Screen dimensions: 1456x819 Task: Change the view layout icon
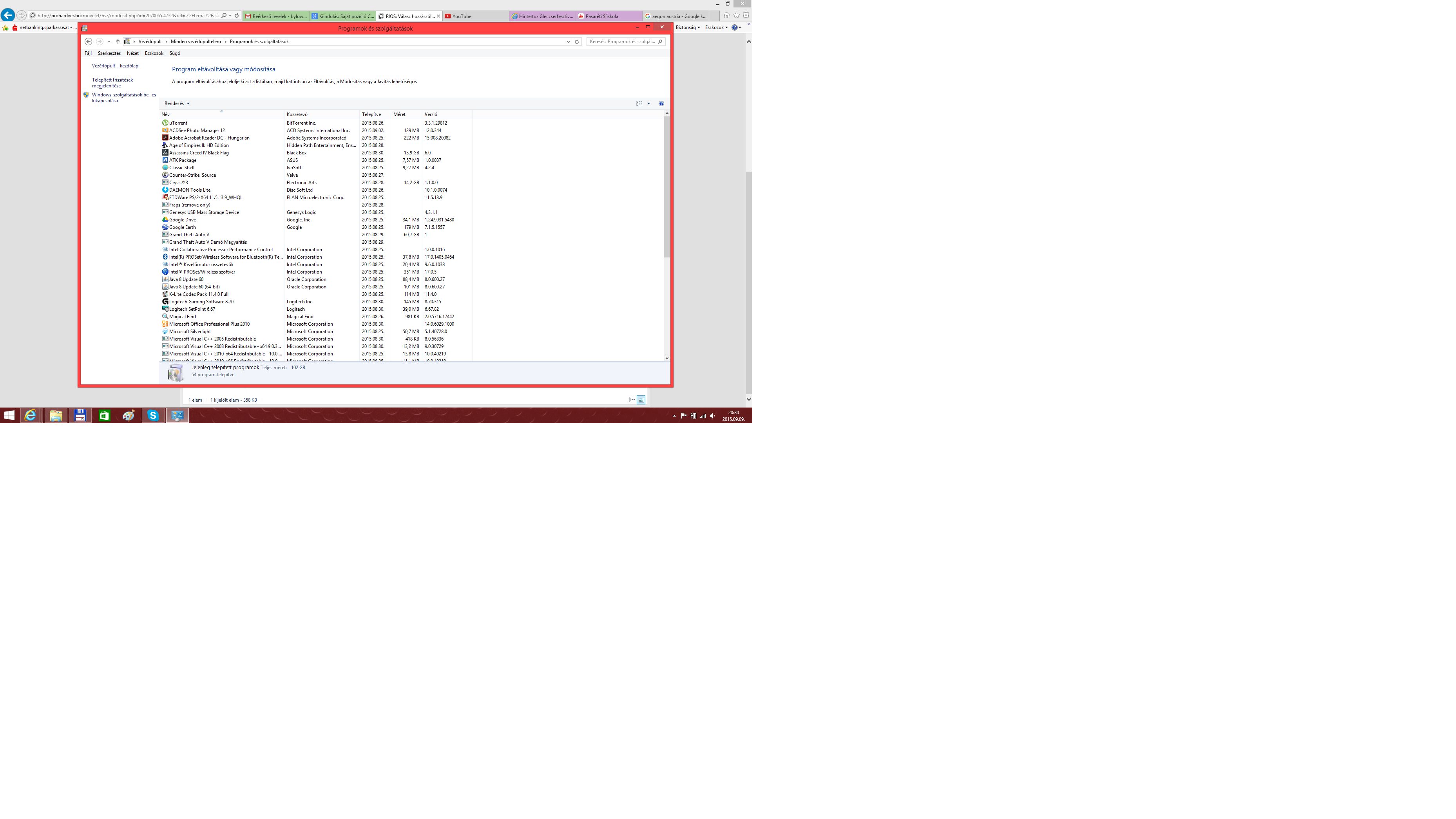[639, 103]
